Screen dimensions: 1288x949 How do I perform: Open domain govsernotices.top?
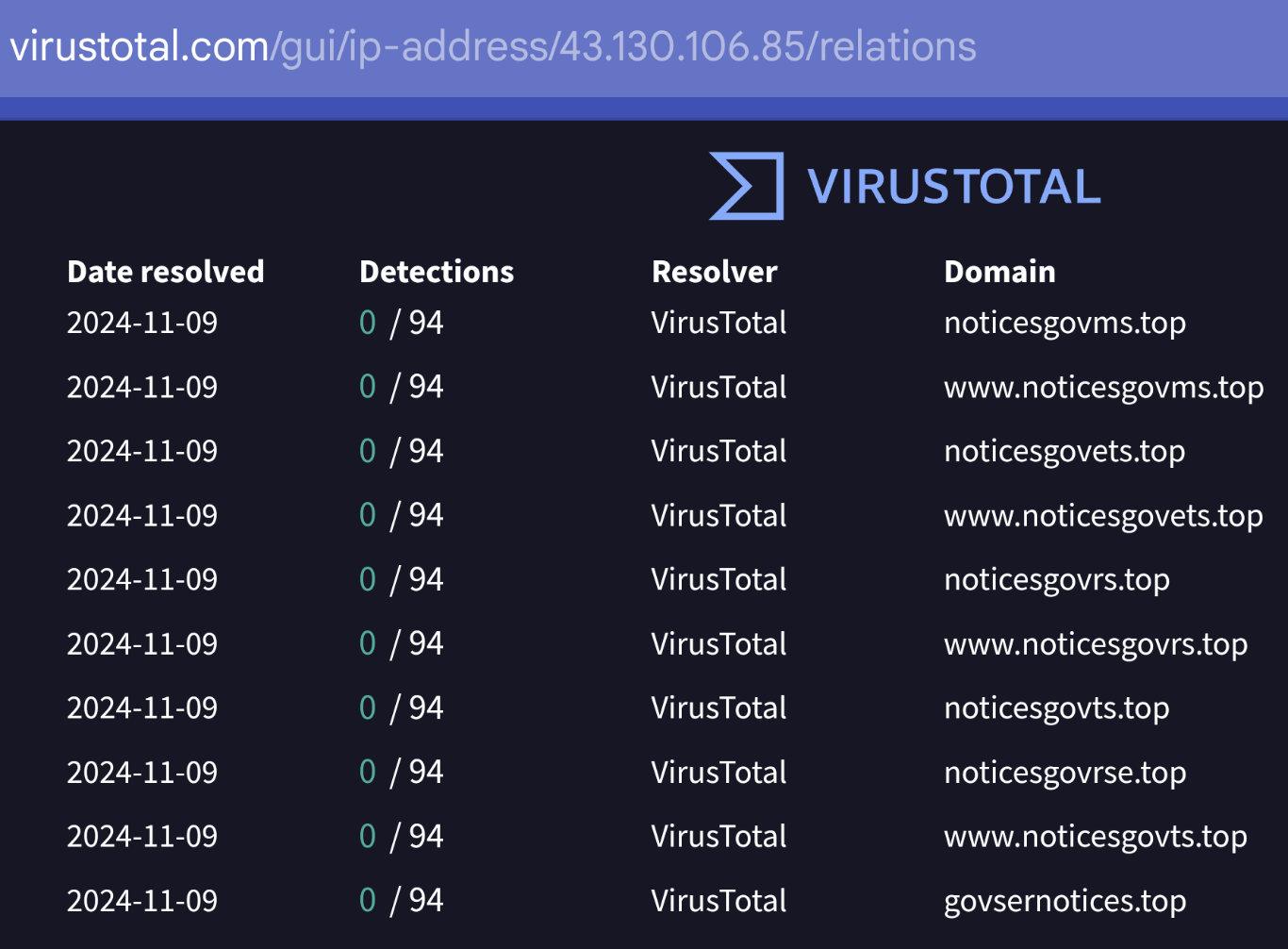pos(1065,900)
